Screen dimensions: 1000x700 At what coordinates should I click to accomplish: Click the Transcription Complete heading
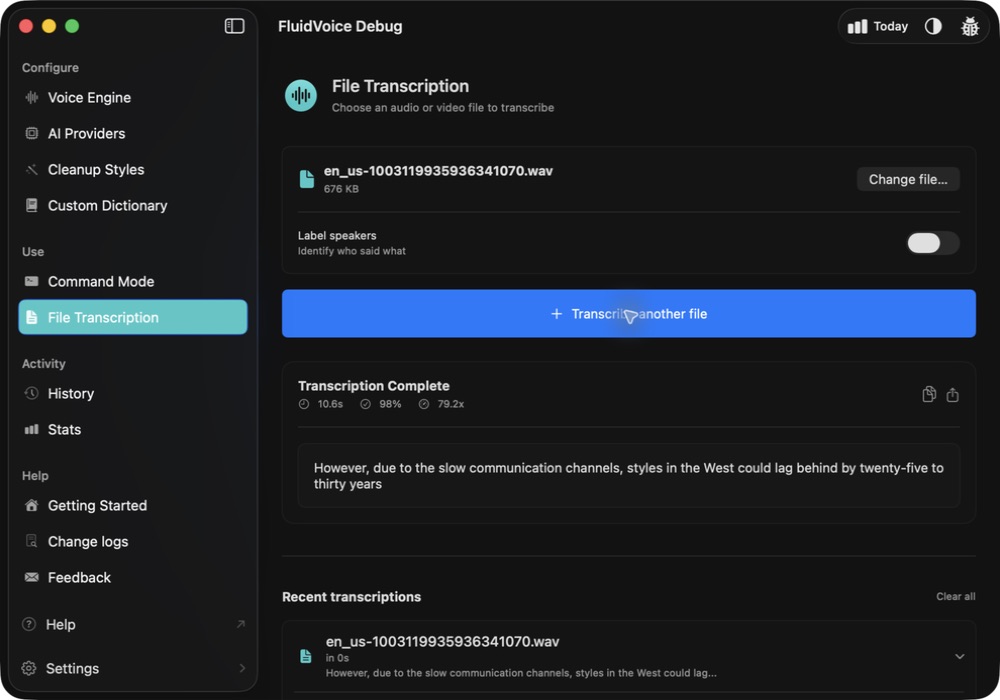[374, 386]
